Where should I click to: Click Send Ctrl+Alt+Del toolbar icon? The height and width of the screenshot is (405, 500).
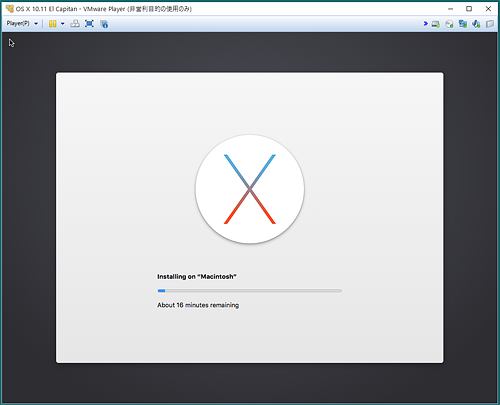pos(75,24)
